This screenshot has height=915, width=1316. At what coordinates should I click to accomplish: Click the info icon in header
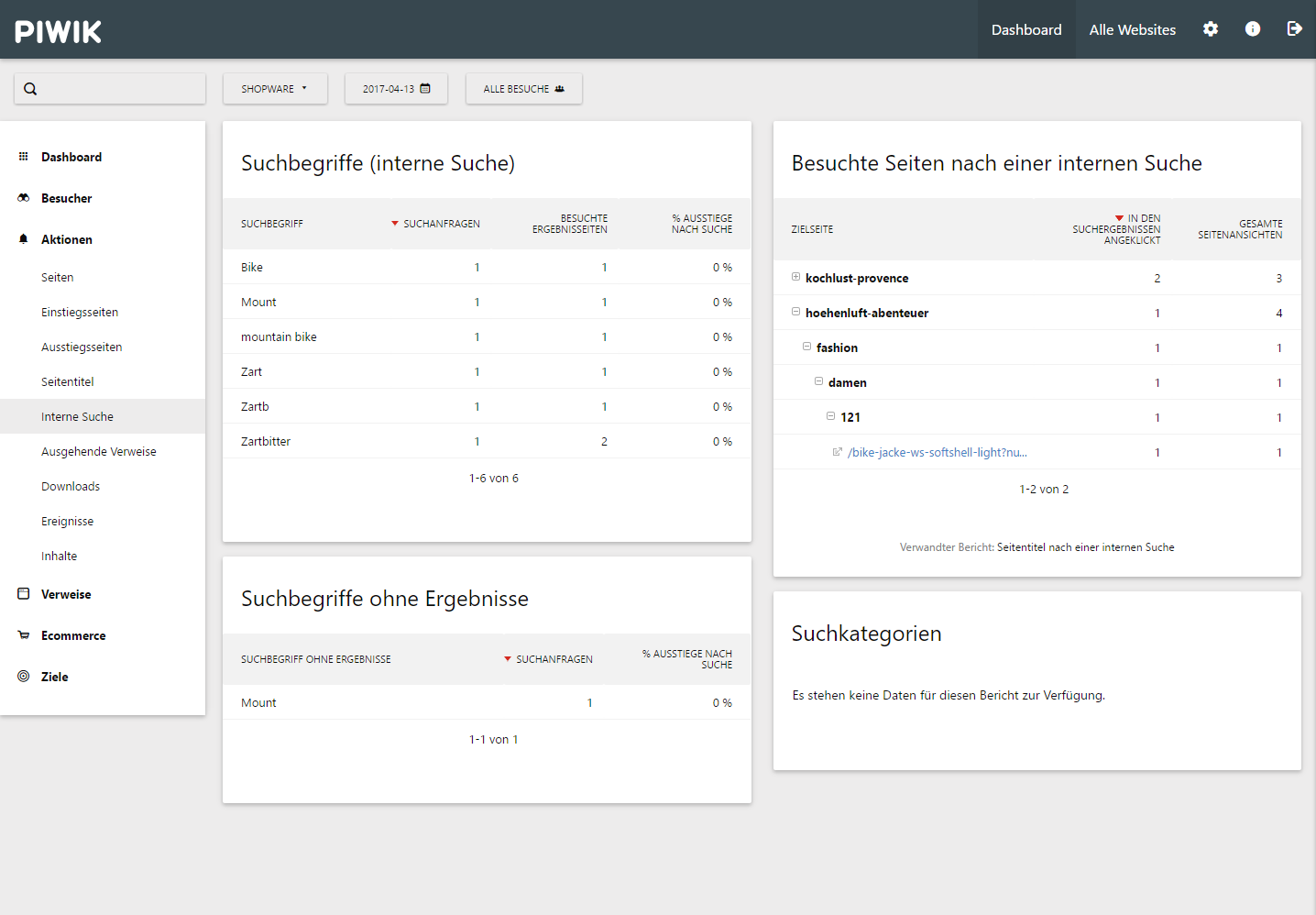[1253, 29]
